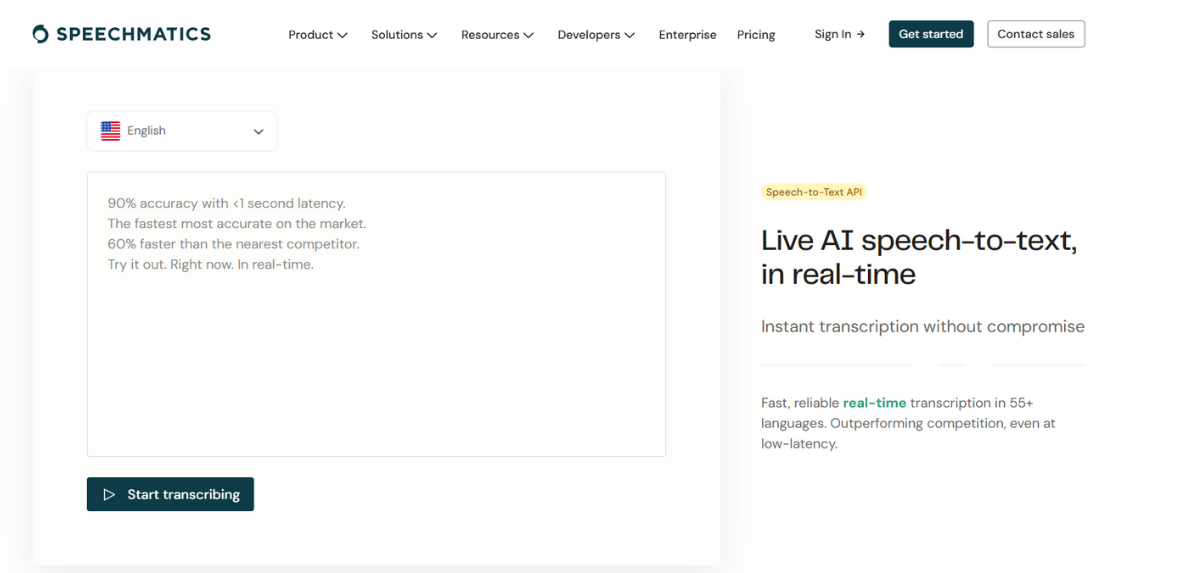Click the Speech-to-Text API badge
This screenshot has width=1200, height=573.
click(814, 192)
